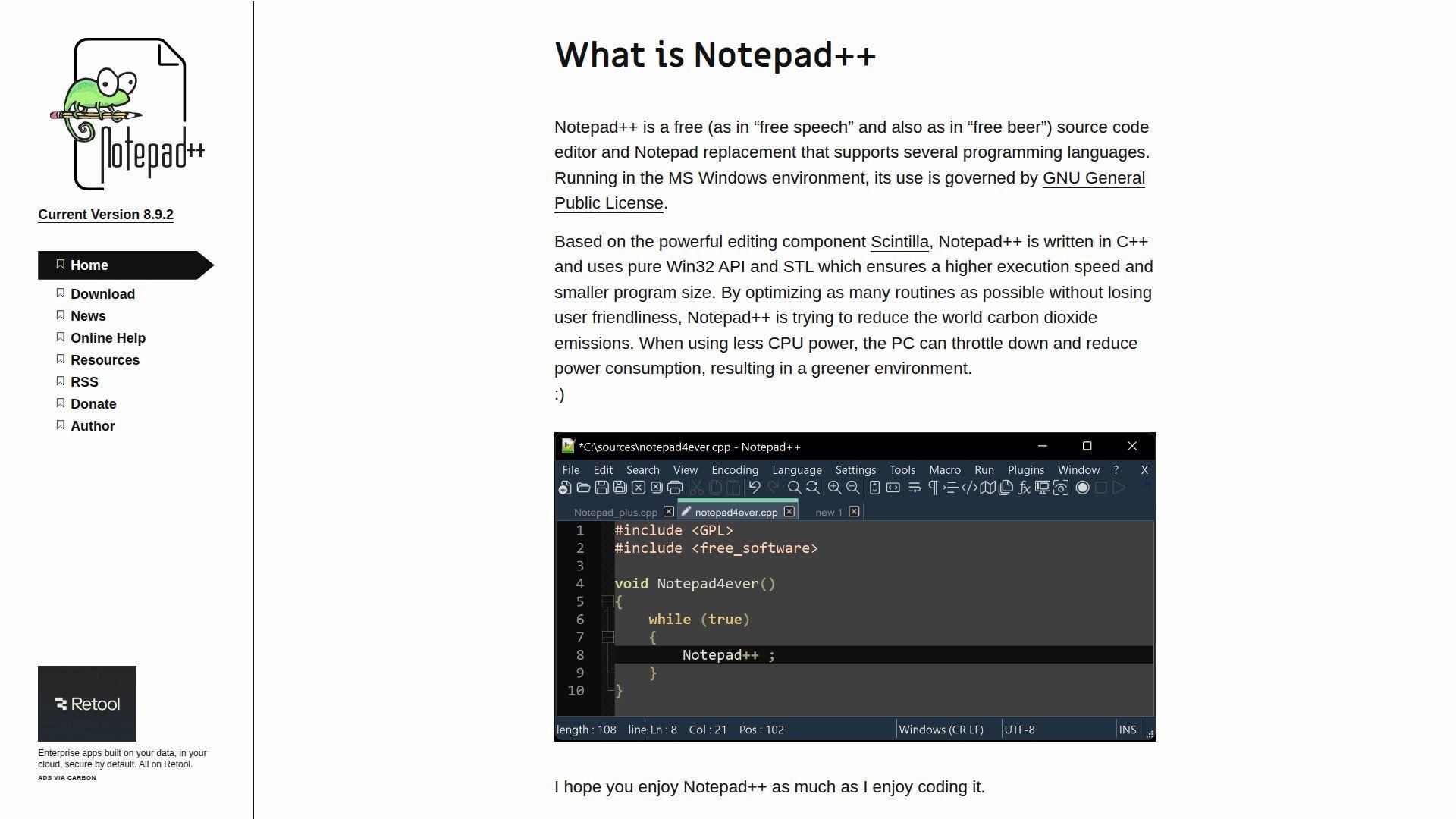Start macro recording with the record icon
The height and width of the screenshot is (819, 1456).
pyautogui.click(x=1082, y=488)
